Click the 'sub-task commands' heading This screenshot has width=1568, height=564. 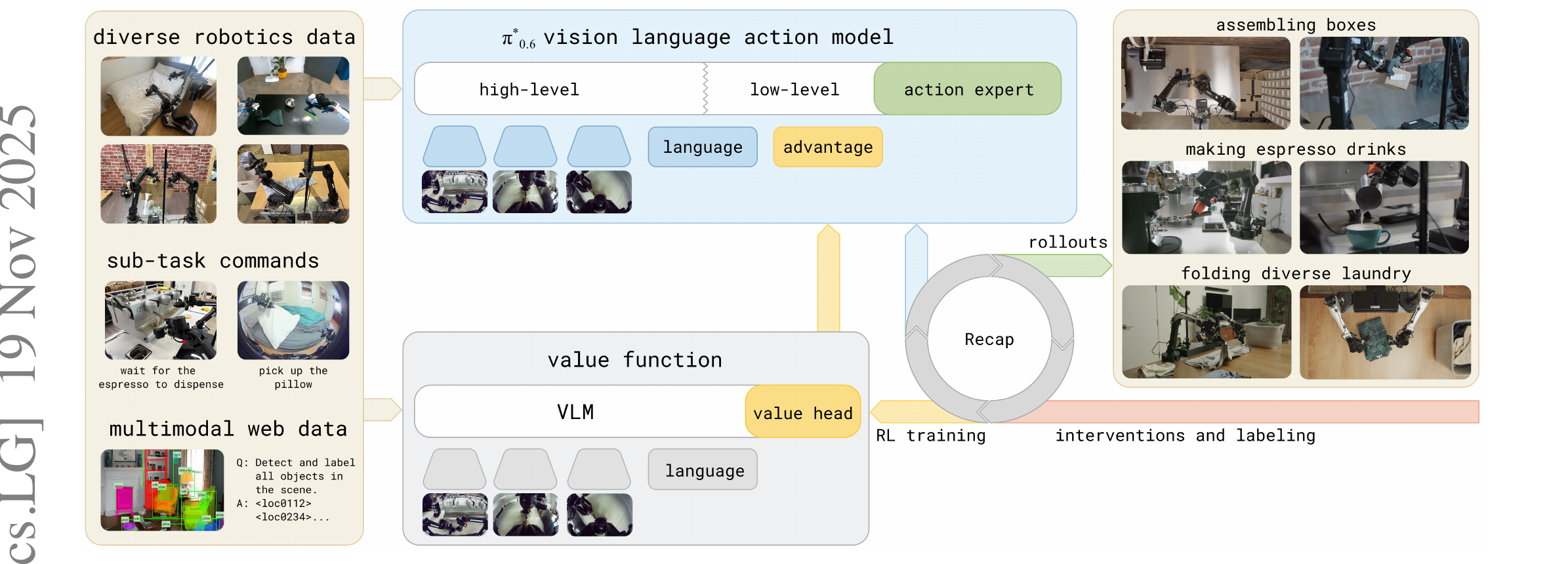(x=213, y=260)
